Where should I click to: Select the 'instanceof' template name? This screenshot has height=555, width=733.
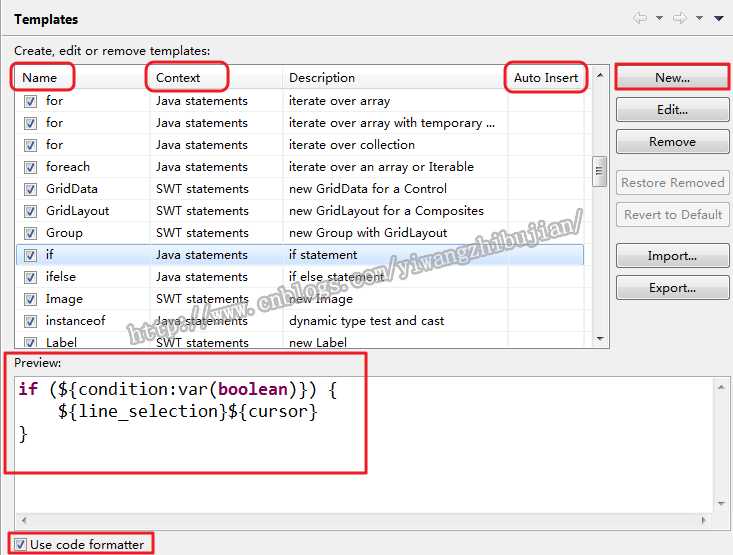[75, 321]
